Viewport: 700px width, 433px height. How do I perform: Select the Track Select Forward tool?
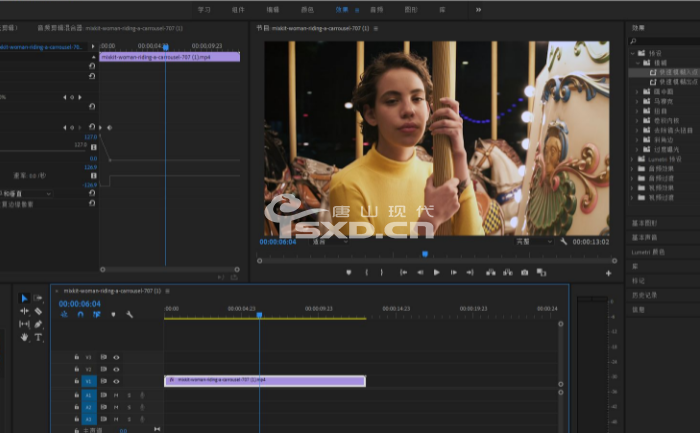[38, 298]
